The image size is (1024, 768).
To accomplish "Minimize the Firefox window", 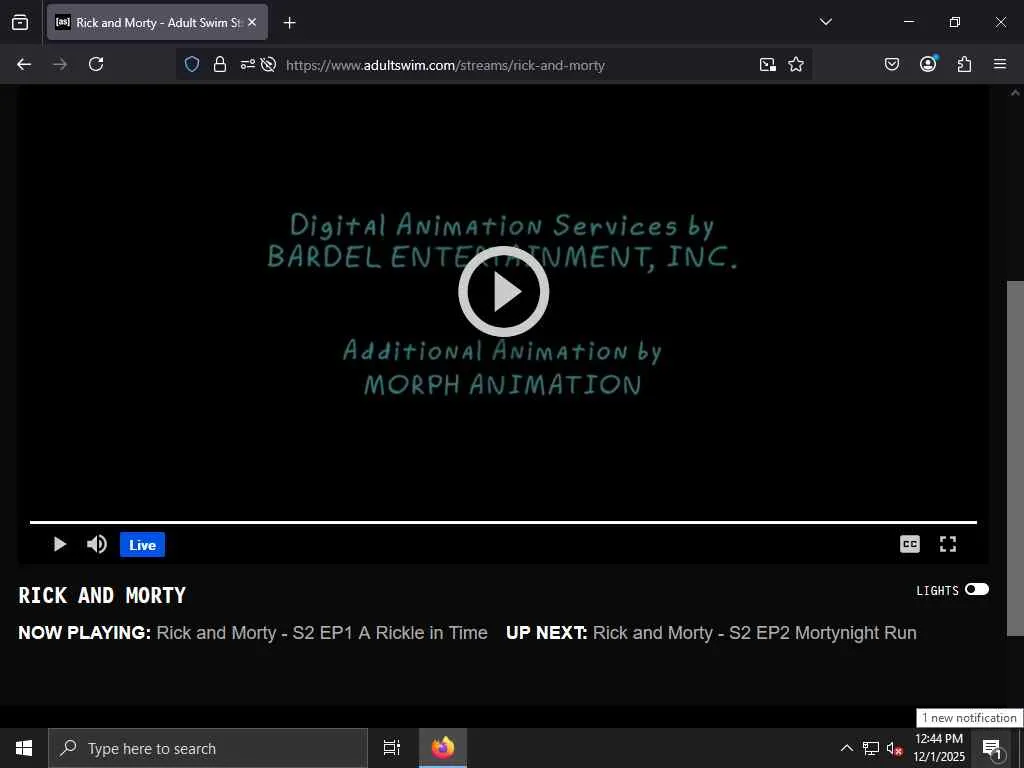I will coord(908,22).
